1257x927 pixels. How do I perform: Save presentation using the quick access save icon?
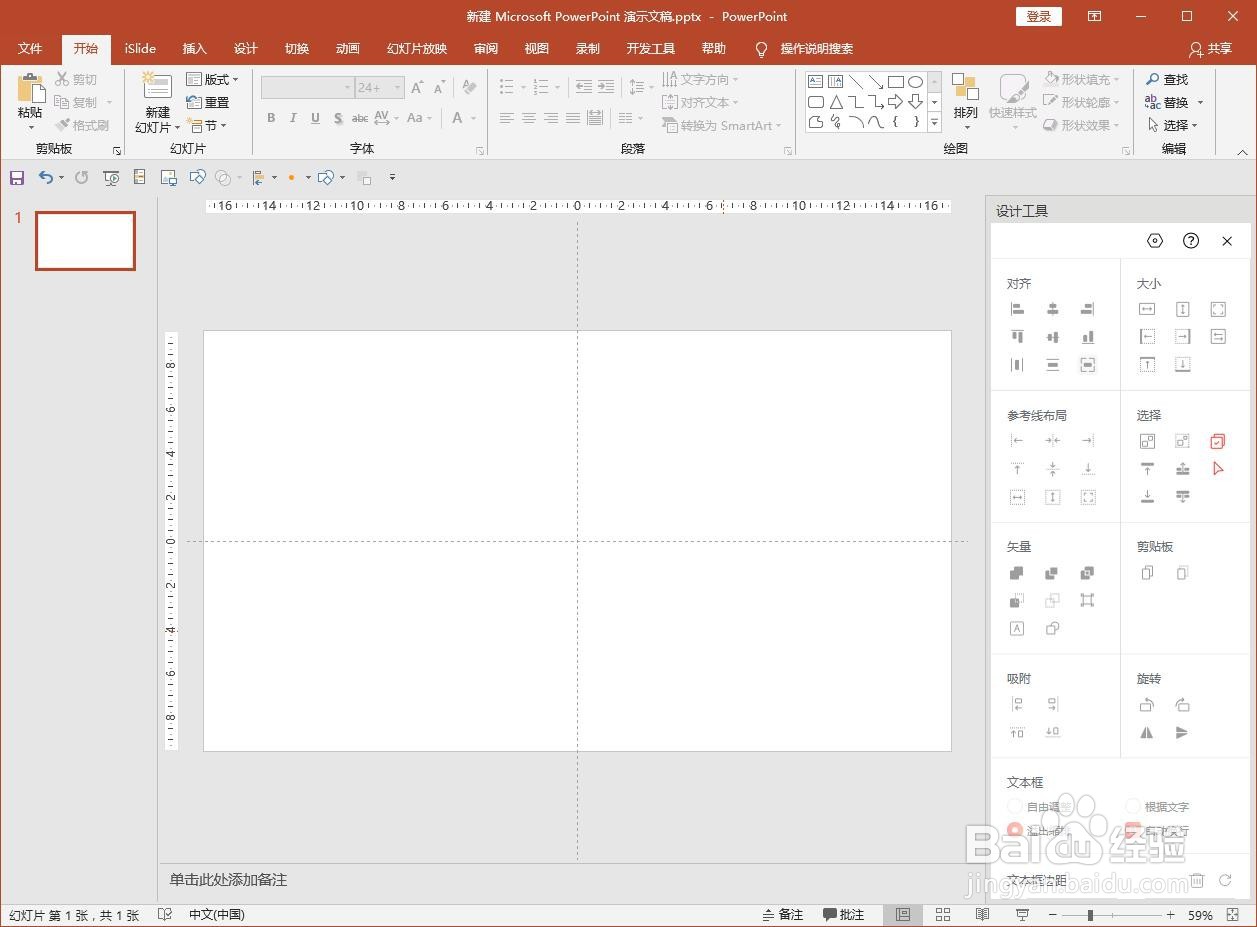coord(17,177)
